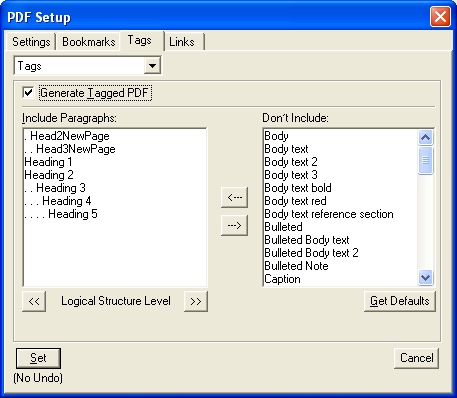Click the right arrow move-to-exclude button
Screen dimensions: 457x398
tap(234, 226)
